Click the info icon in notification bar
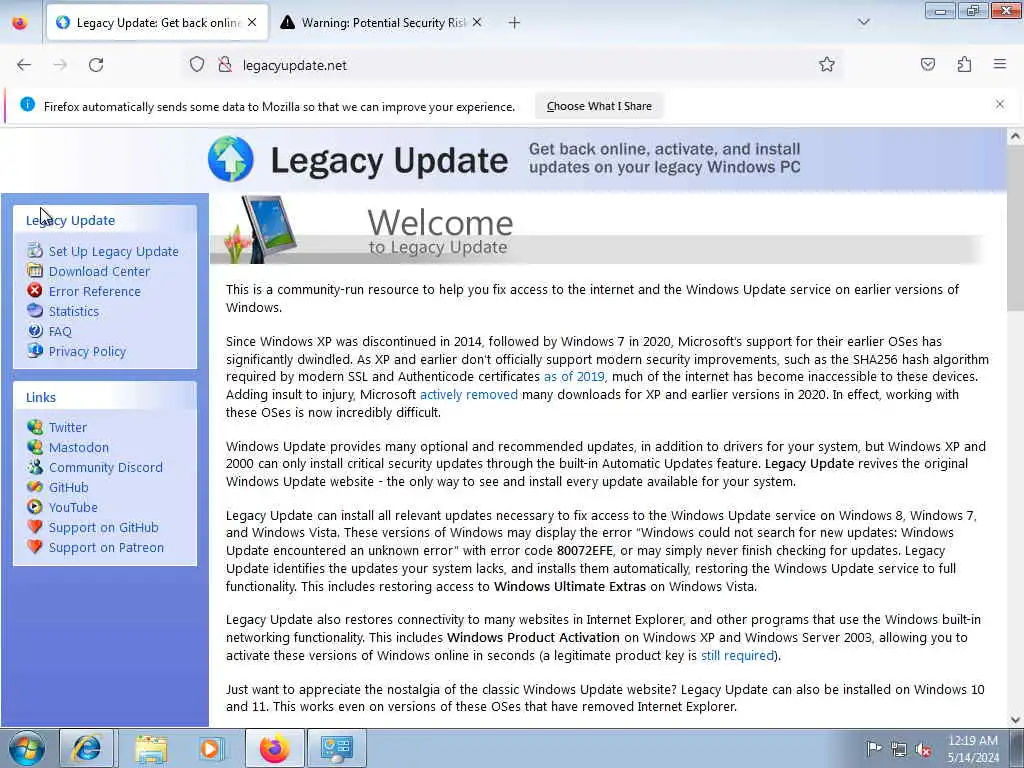The height and width of the screenshot is (768, 1024). click(27, 104)
